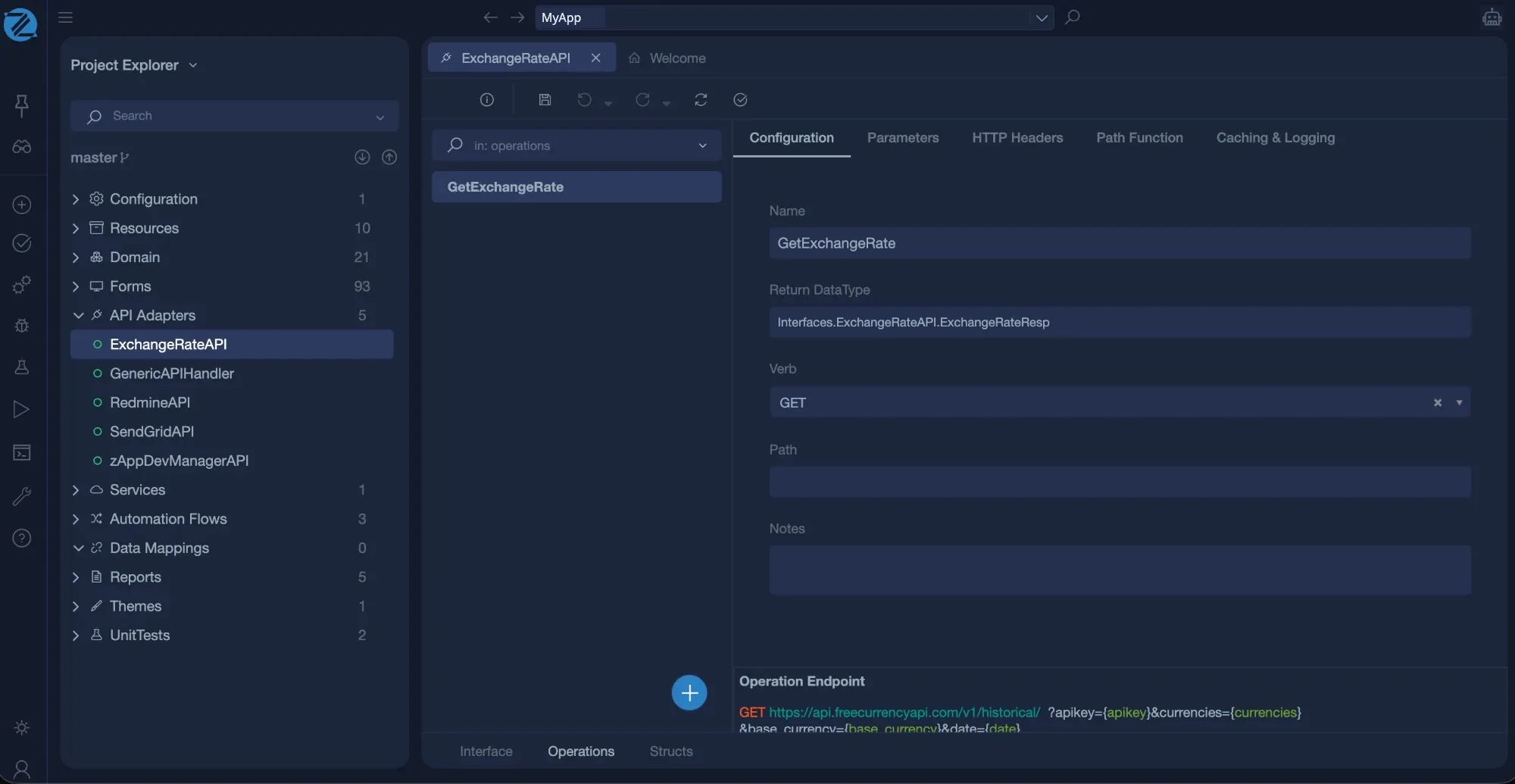Switch to the Structs bottom tab
Image resolution: width=1515 pixels, height=784 pixels.
pyautogui.click(x=671, y=751)
